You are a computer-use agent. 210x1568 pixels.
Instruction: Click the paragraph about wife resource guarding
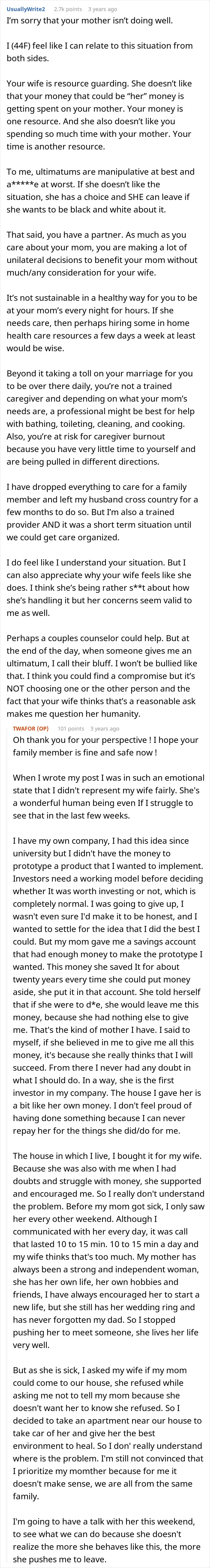pyautogui.click(x=99, y=115)
